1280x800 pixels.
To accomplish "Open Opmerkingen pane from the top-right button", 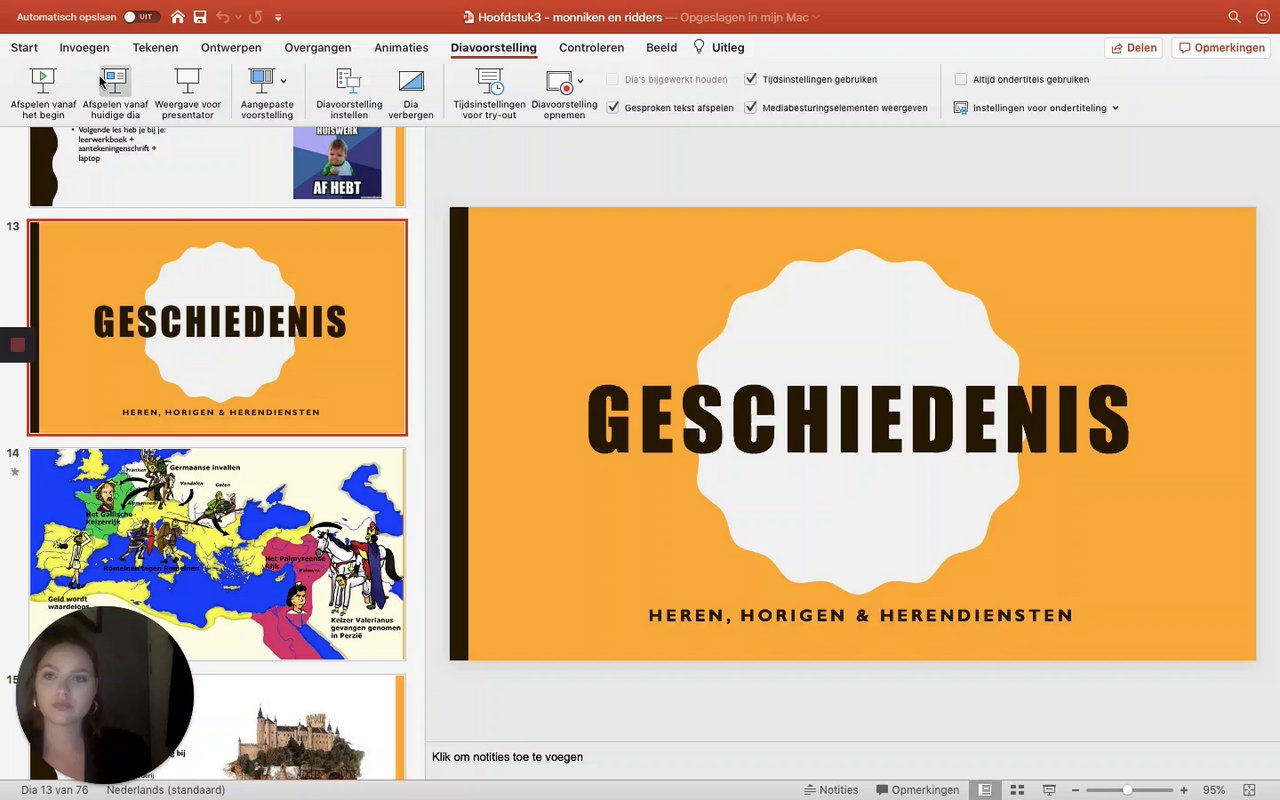I will tap(1222, 47).
